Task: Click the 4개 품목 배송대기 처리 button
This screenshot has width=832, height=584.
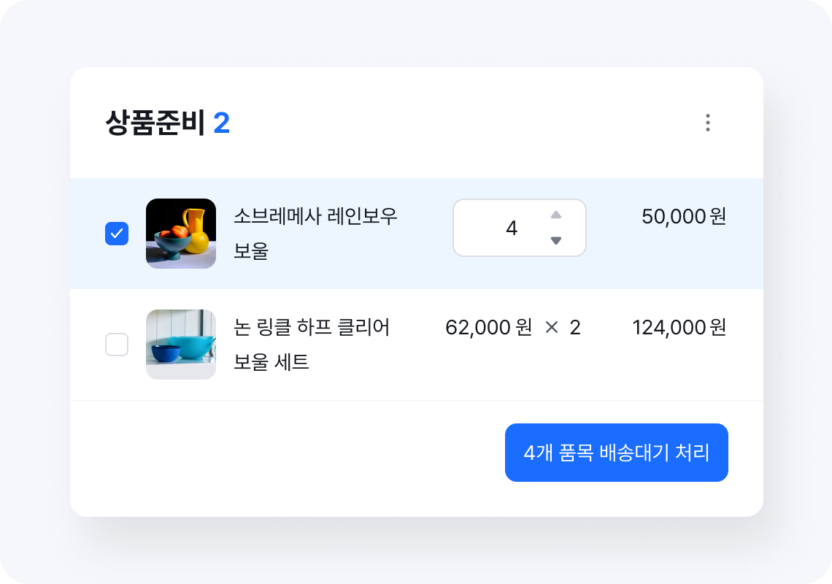Action: click(x=617, y=452)
